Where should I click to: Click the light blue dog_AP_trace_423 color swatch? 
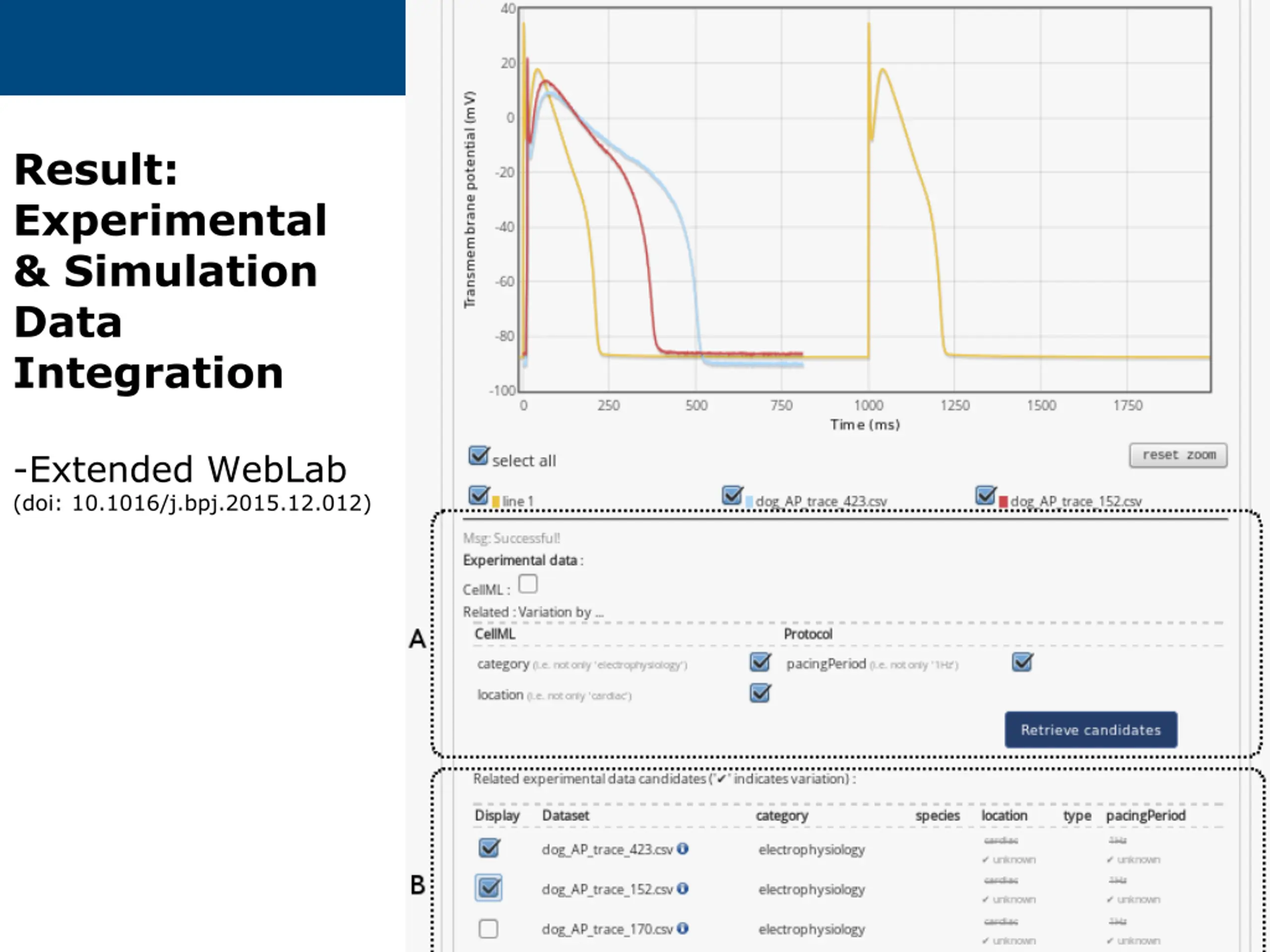point(749,502)
